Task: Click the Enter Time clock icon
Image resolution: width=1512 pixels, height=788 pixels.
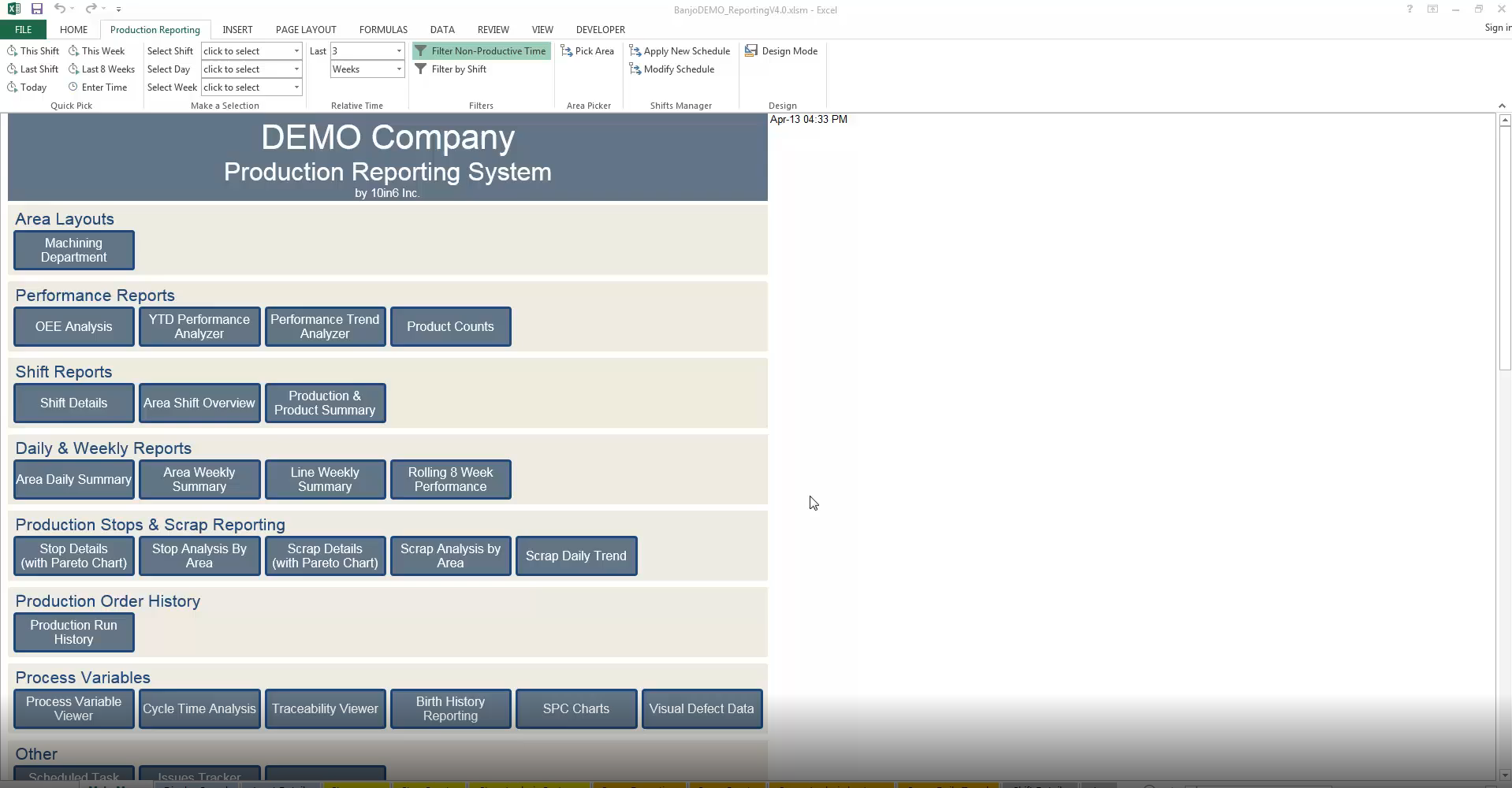Action: click(73, 87)
